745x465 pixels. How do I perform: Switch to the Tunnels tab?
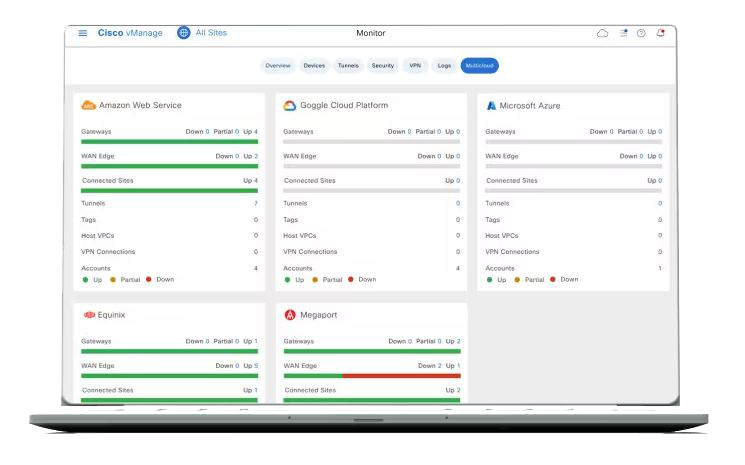tap(348, 66)
